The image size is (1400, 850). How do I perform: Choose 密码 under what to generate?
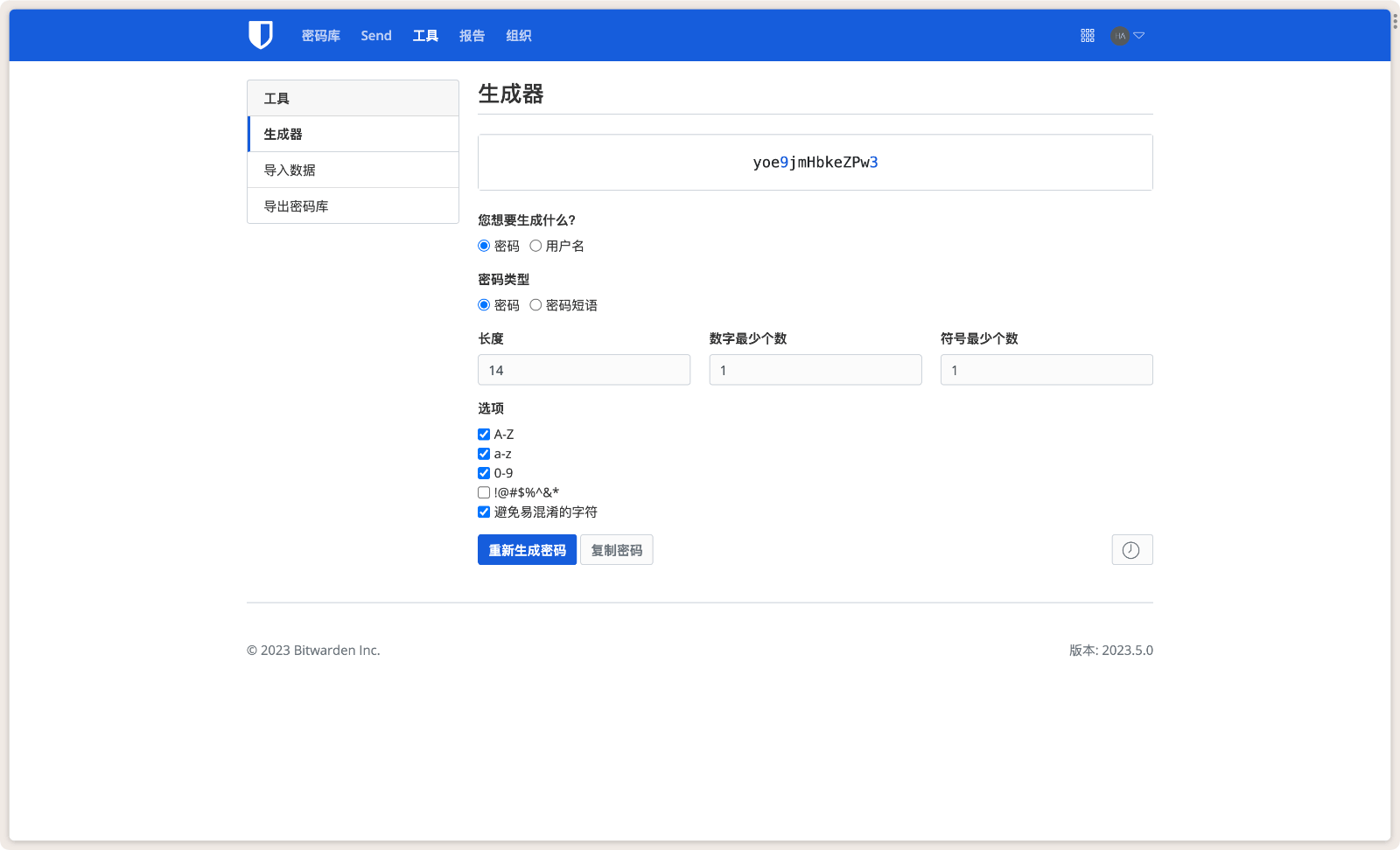click(x=484, y=246)
